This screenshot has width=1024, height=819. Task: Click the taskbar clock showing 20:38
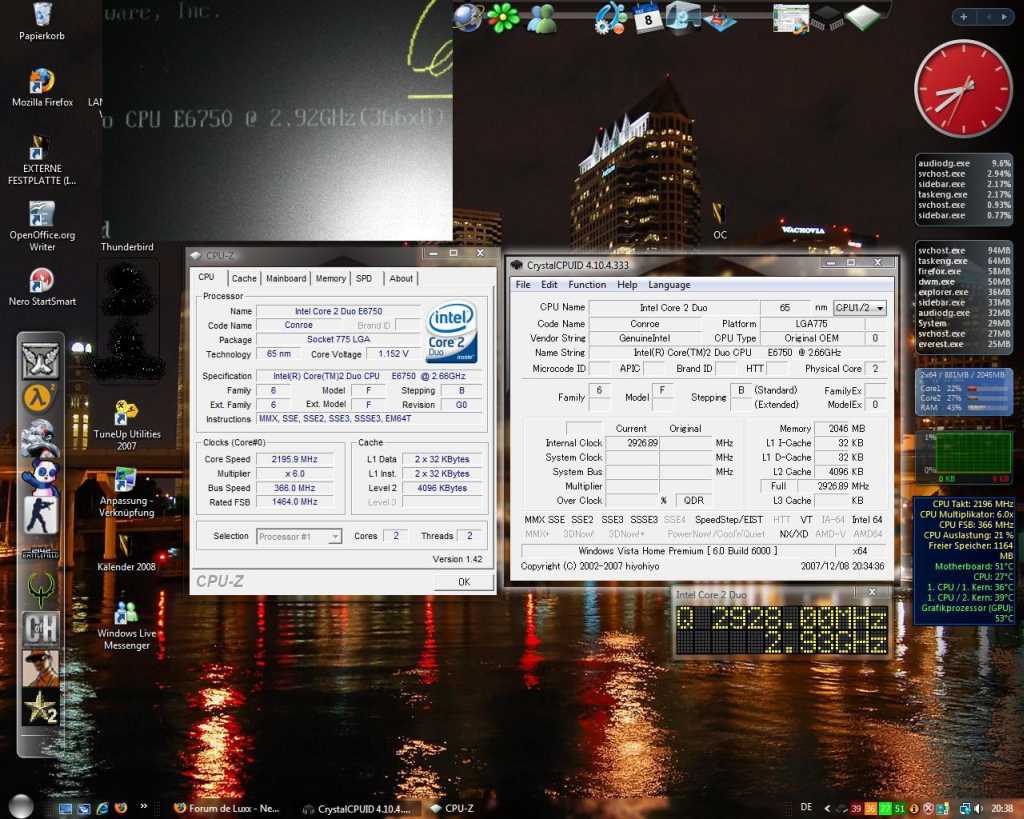1002,809
